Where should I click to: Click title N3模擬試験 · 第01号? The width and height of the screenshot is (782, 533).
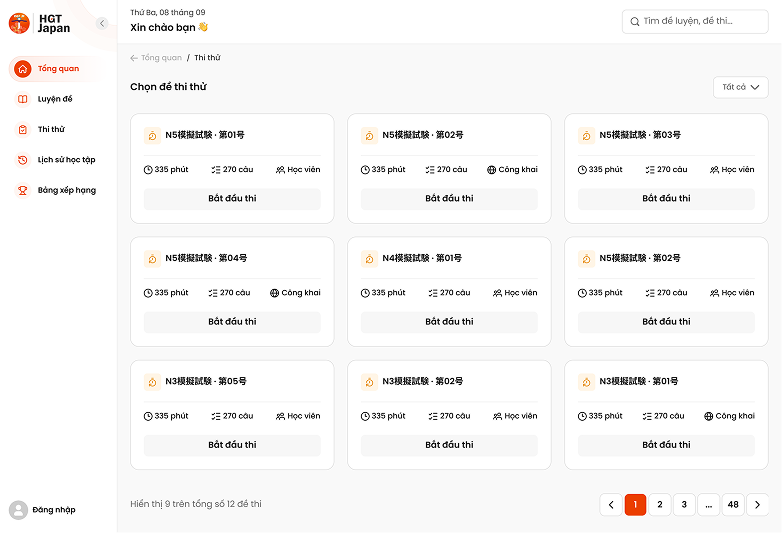point(639,381)
